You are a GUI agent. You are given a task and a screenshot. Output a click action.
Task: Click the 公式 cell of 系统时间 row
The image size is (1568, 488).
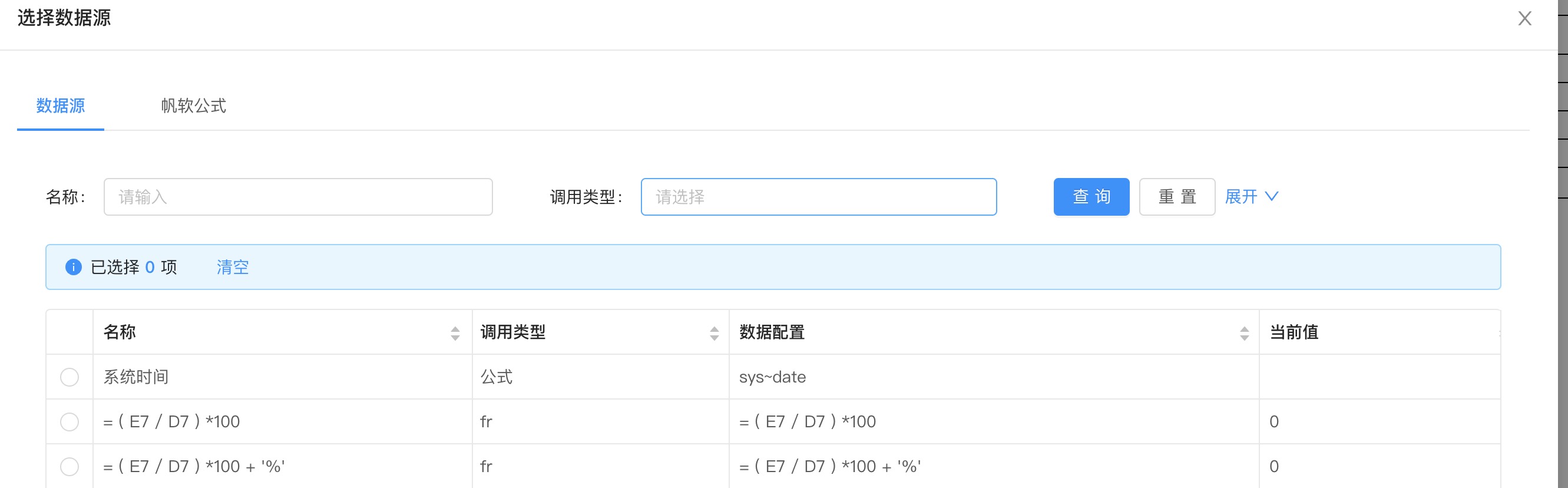[x=496, y=377]
